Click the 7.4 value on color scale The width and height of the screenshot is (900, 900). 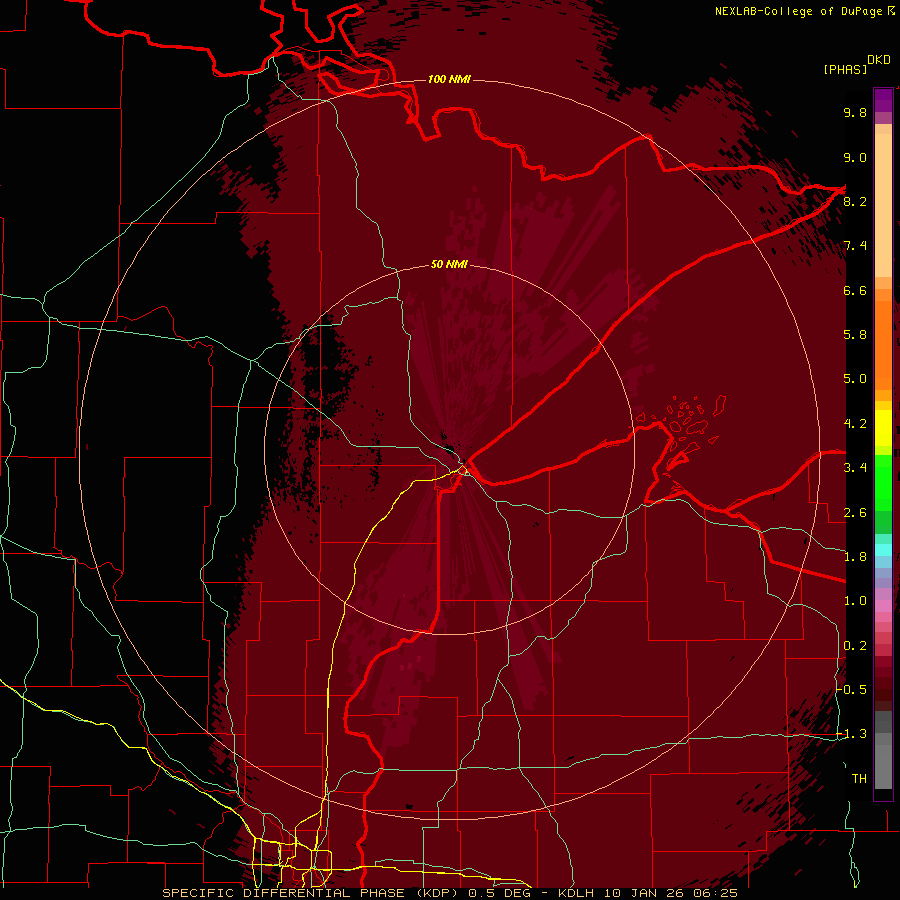[x=855, y=246]
